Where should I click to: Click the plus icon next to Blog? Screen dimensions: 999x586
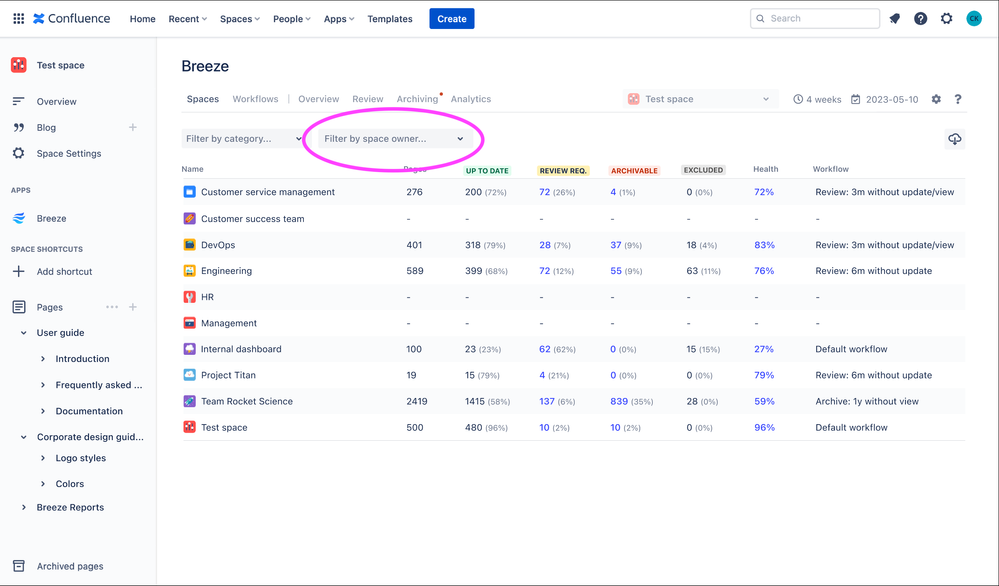(x=133, y=127)
